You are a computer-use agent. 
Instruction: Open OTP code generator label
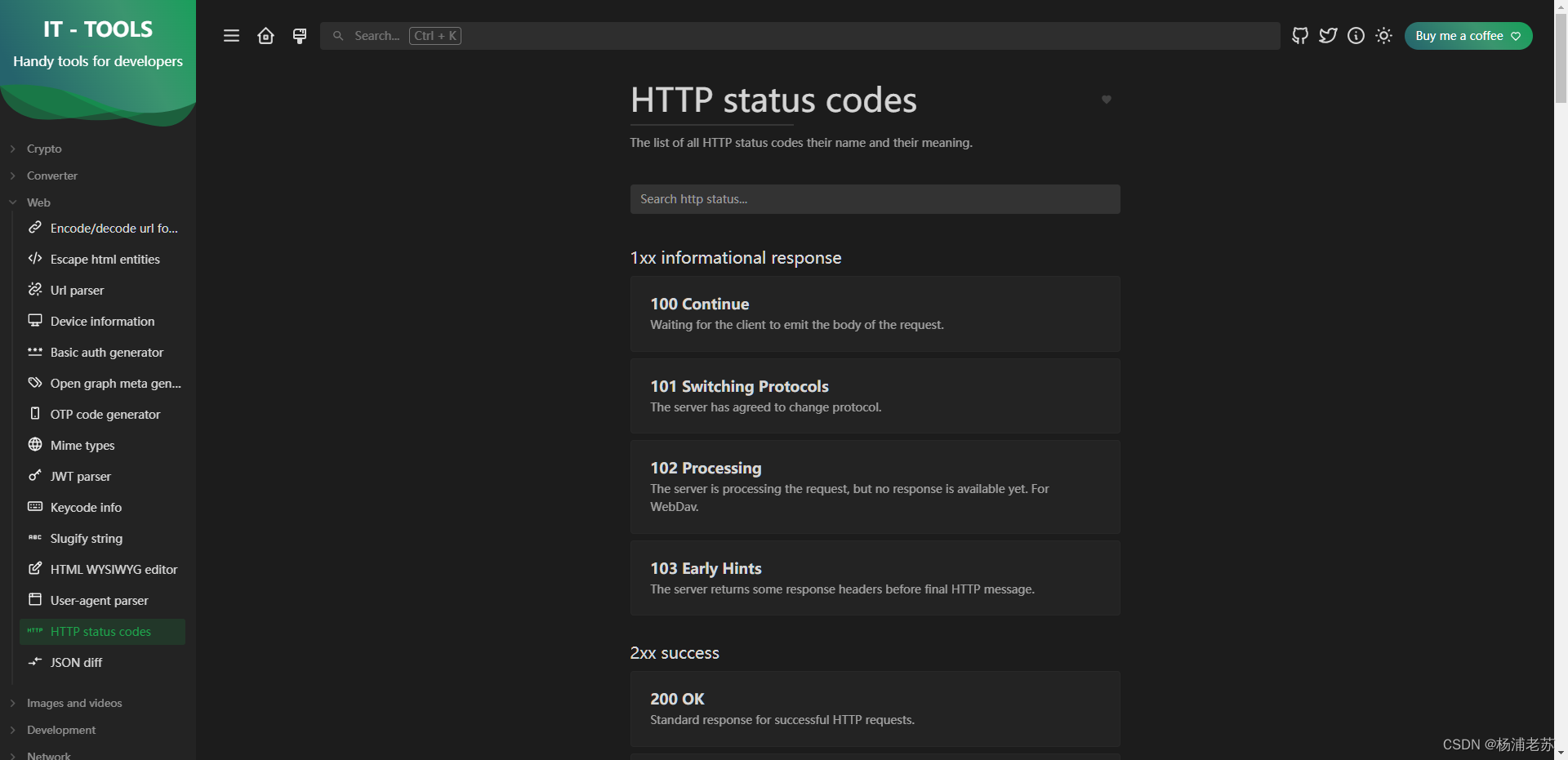tap(105, 415)
